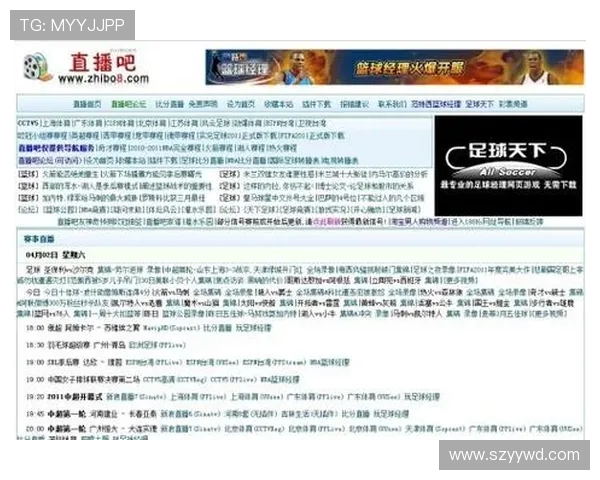Open the CCTV5 channel link

point(28,123)
